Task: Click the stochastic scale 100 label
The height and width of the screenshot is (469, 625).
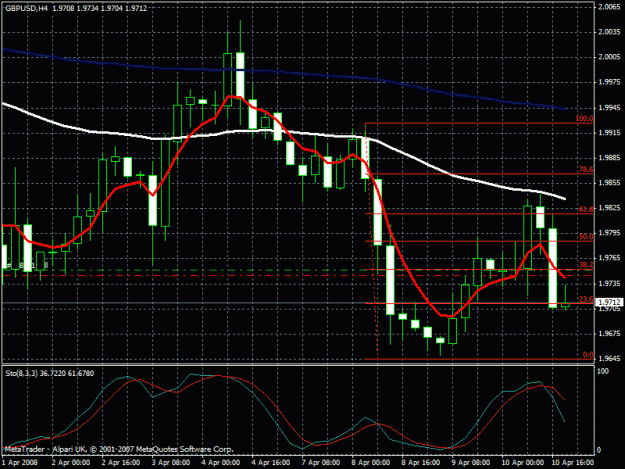Action: [603, 371]
